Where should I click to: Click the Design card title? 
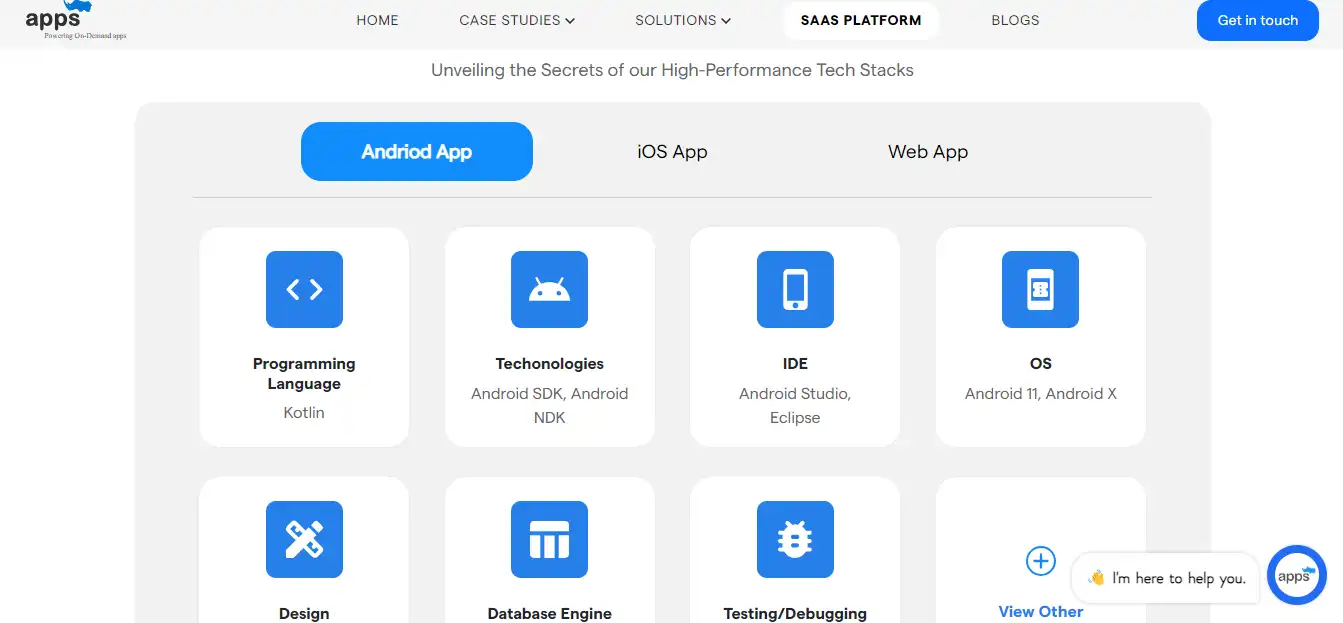304,614
